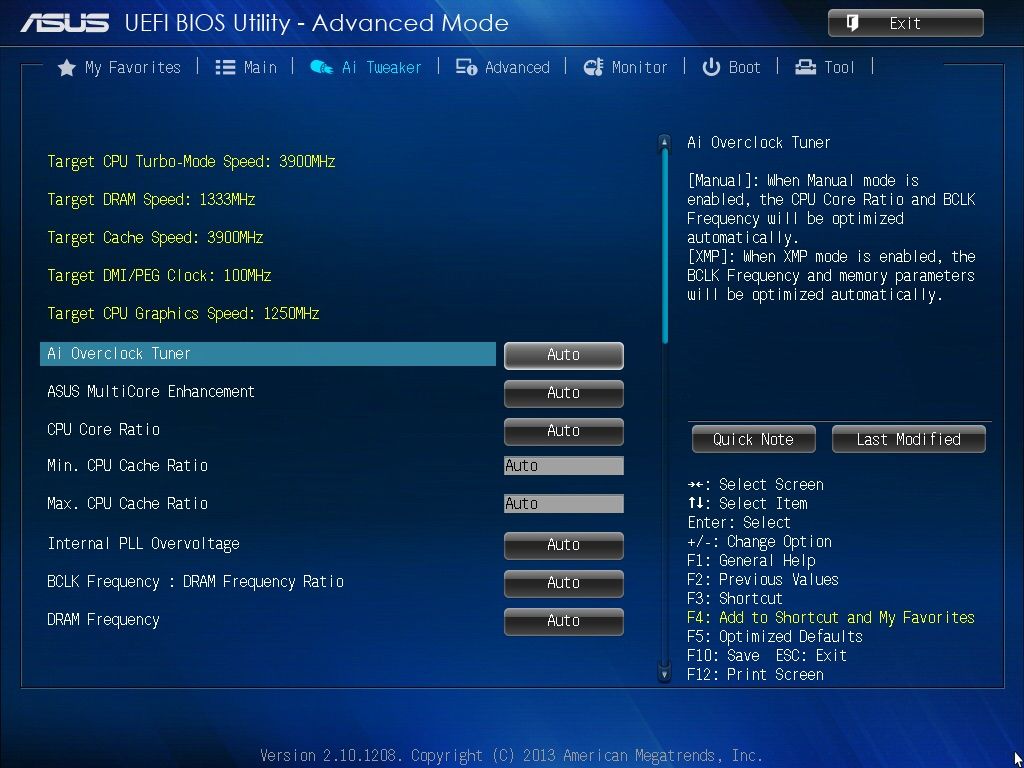This screenshot has width=1024, height=768.
Task: Open Quick Note
Action: (753, 439)
